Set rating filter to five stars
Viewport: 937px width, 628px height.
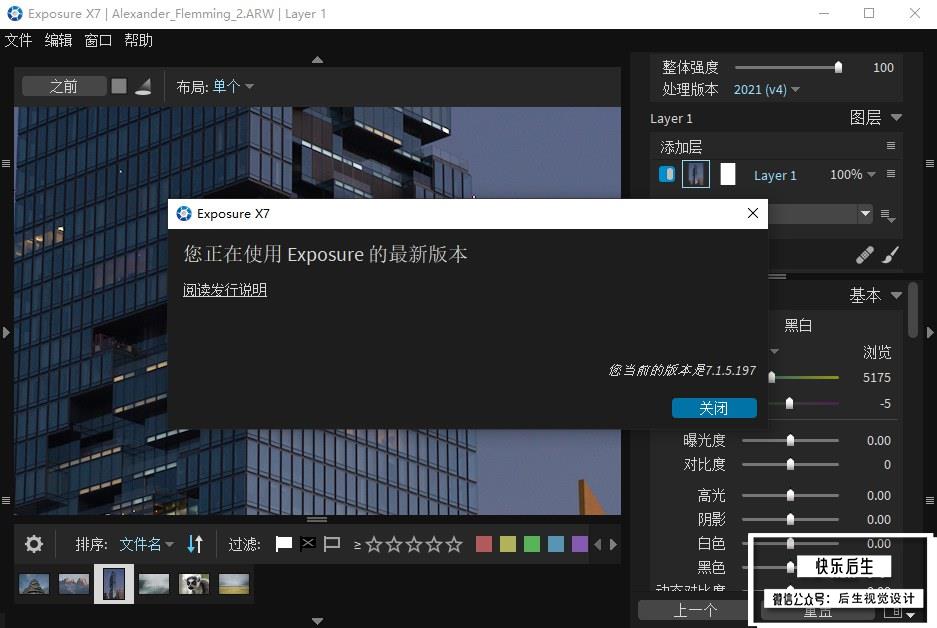(x=454, y=544)
